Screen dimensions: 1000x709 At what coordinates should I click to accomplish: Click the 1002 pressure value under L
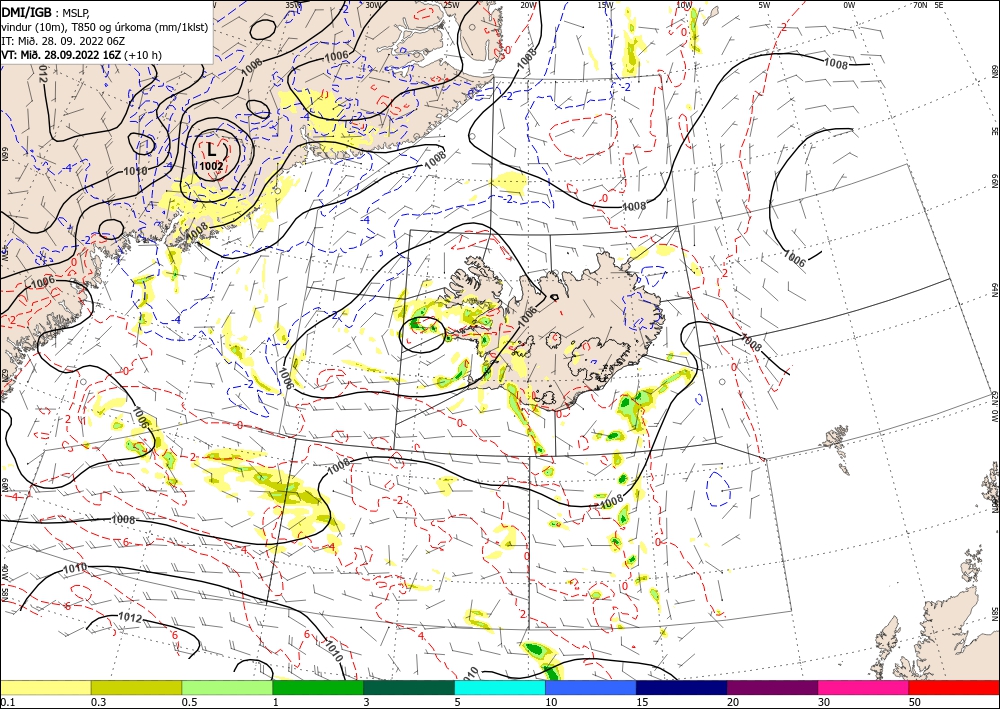tap(211, 166)
